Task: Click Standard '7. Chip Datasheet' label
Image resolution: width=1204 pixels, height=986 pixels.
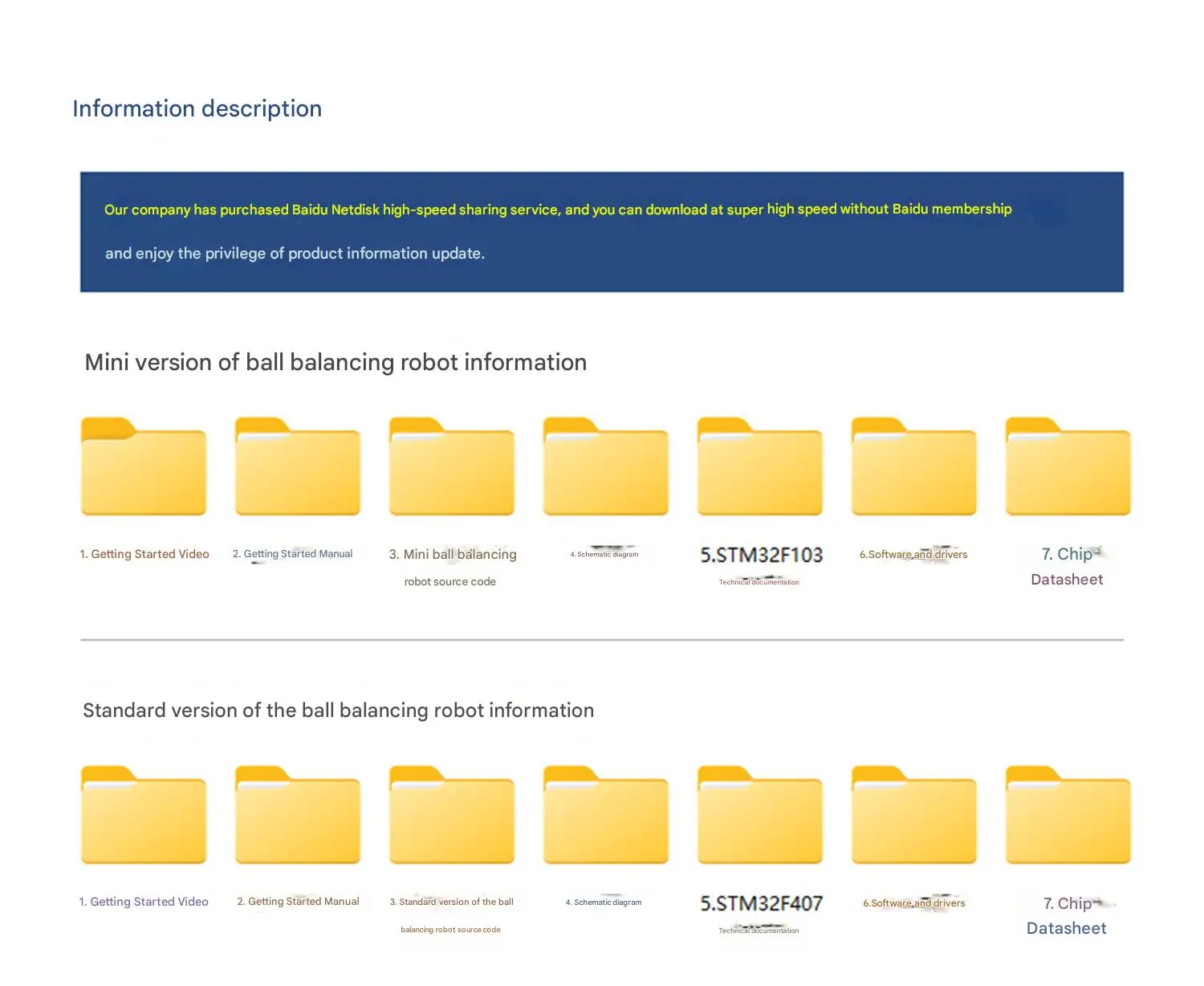Action: coord(1068,915)
